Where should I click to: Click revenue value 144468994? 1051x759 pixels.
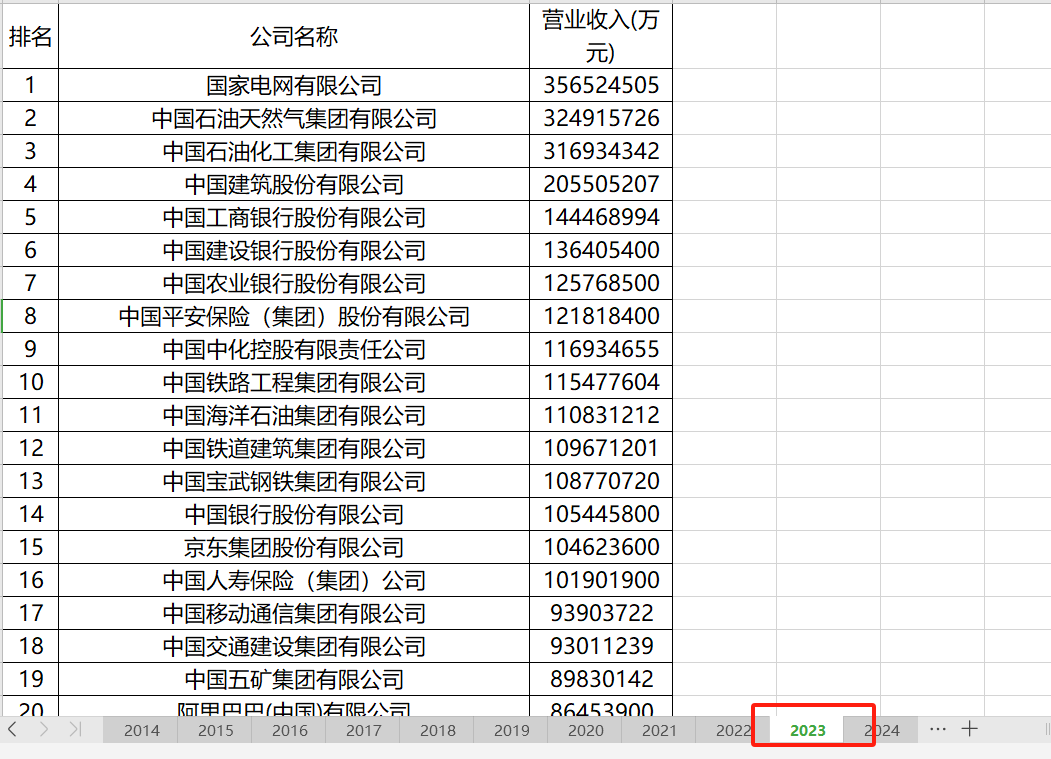click(x=601, y=217)
